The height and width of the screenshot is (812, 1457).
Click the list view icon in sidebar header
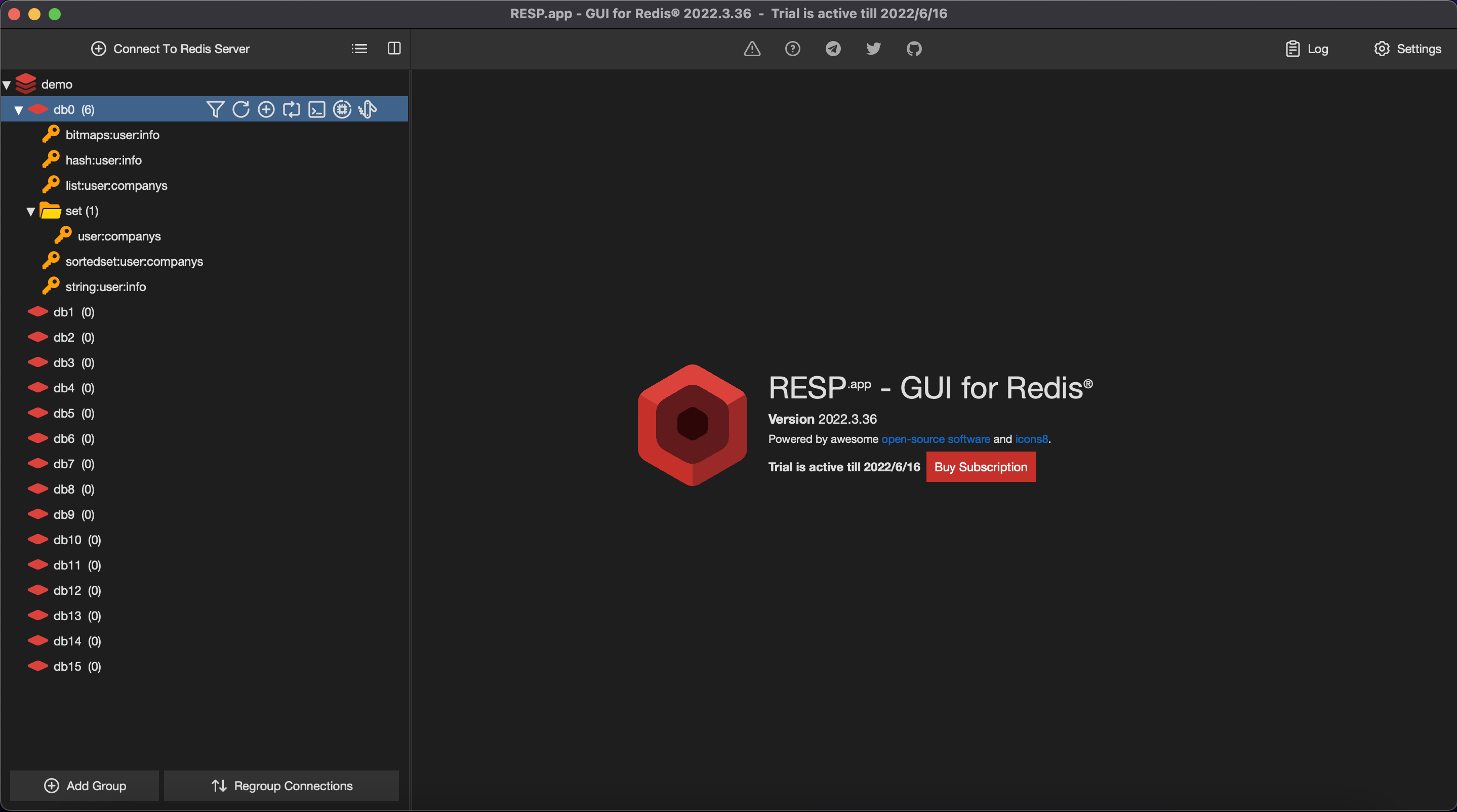point(359,49)
